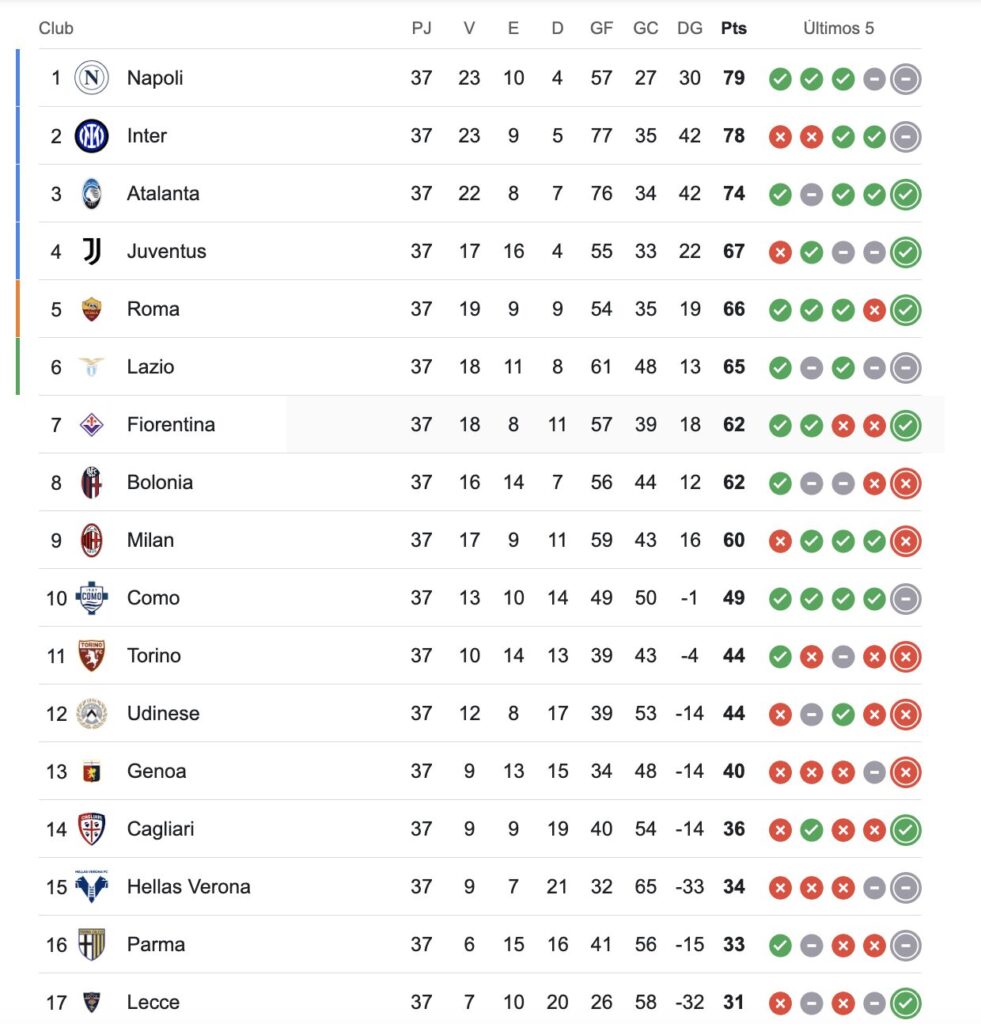This screenshot has height=1024, width=981.
Task: Open the Udinese team name
Action: pos(163,713)
